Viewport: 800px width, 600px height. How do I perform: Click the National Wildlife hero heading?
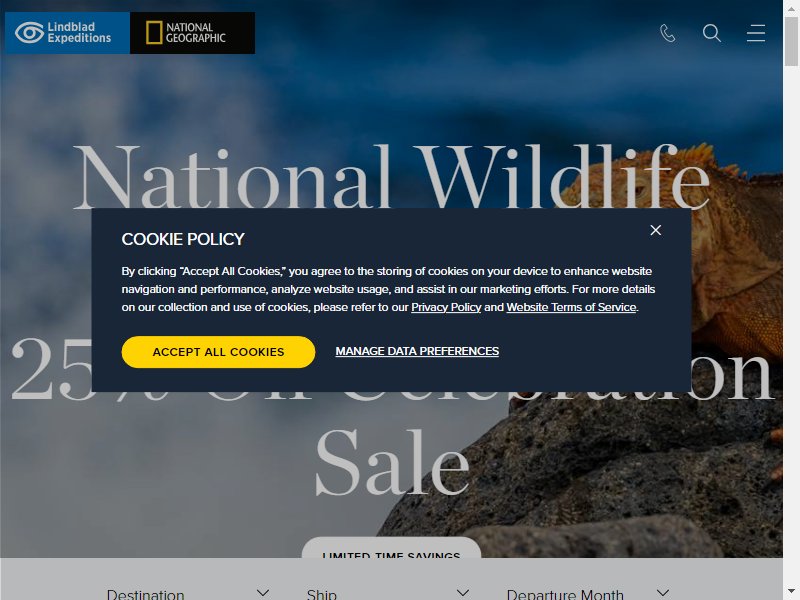(391, 177)
